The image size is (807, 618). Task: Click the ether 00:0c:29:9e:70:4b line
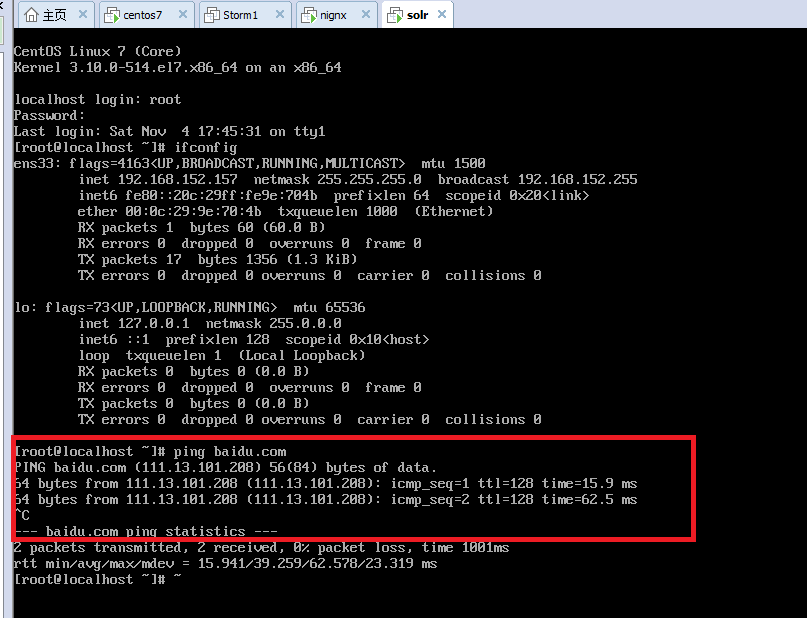(285, 211)
